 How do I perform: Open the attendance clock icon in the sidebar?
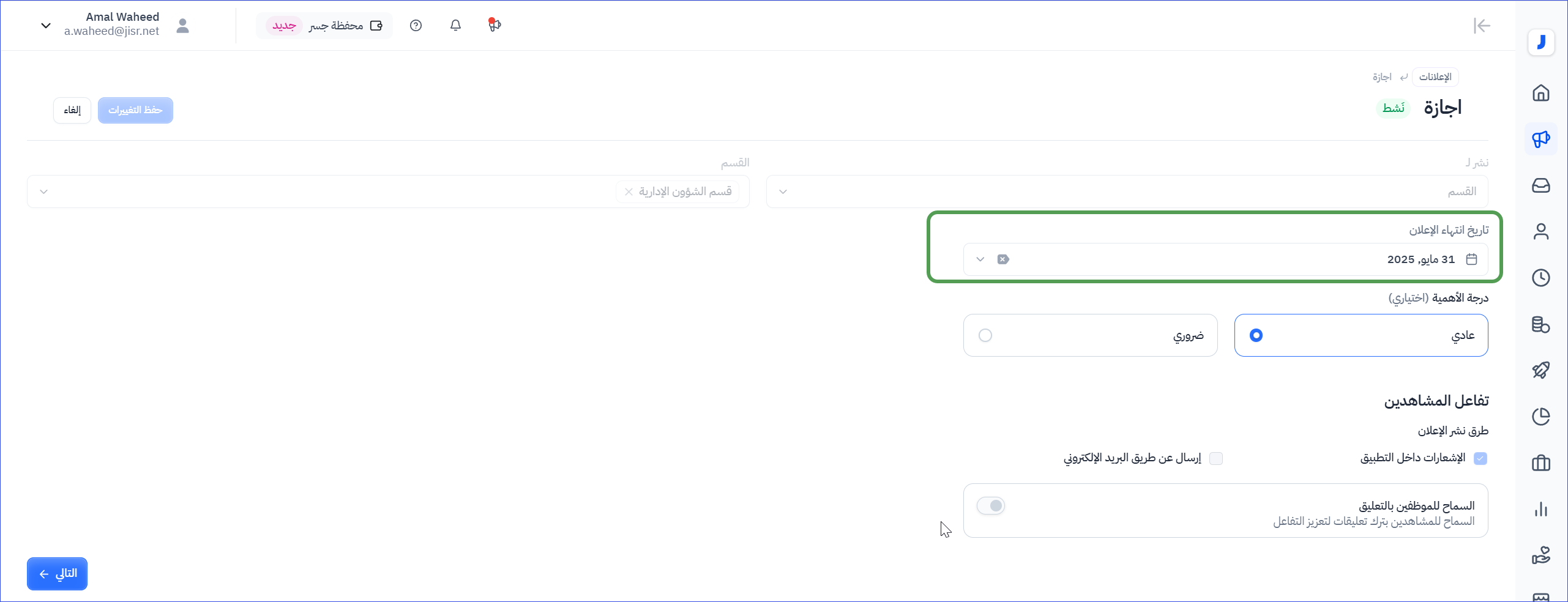[1540, 278]
